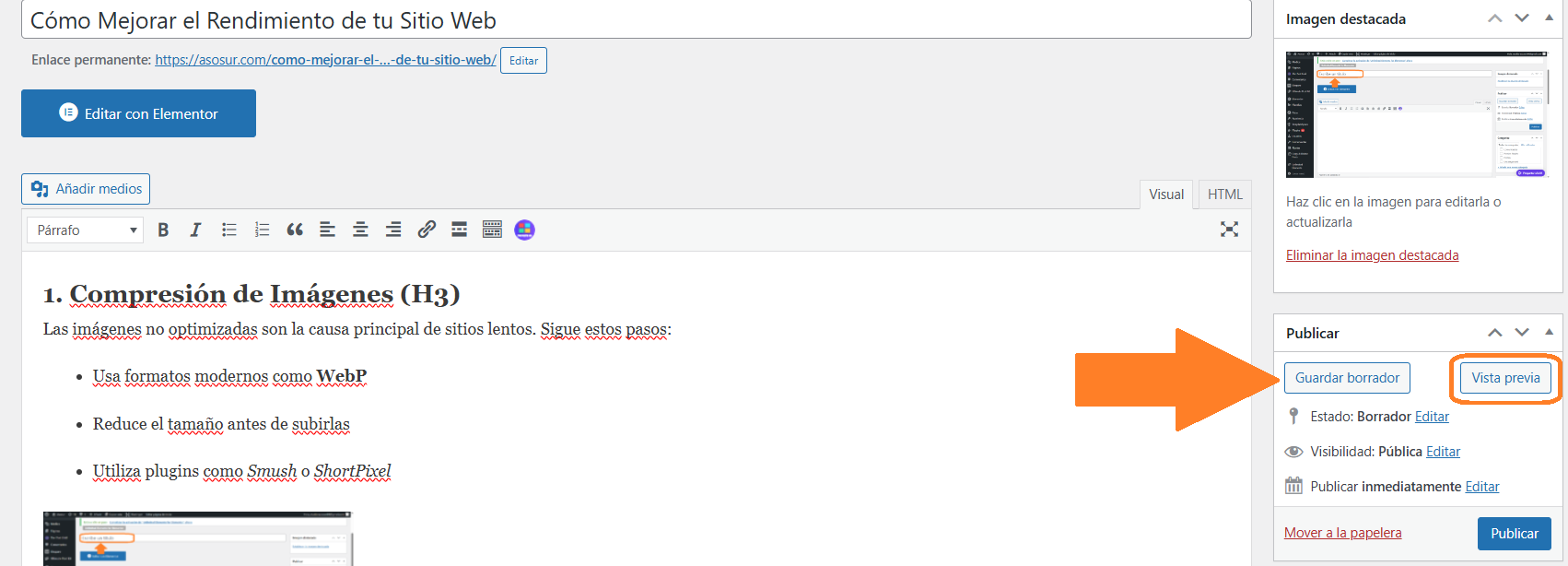Open the colorful round plugin icon
The height and width of the screenshot is (566, 1568).
pyautogui.click(x=524, y=230)
